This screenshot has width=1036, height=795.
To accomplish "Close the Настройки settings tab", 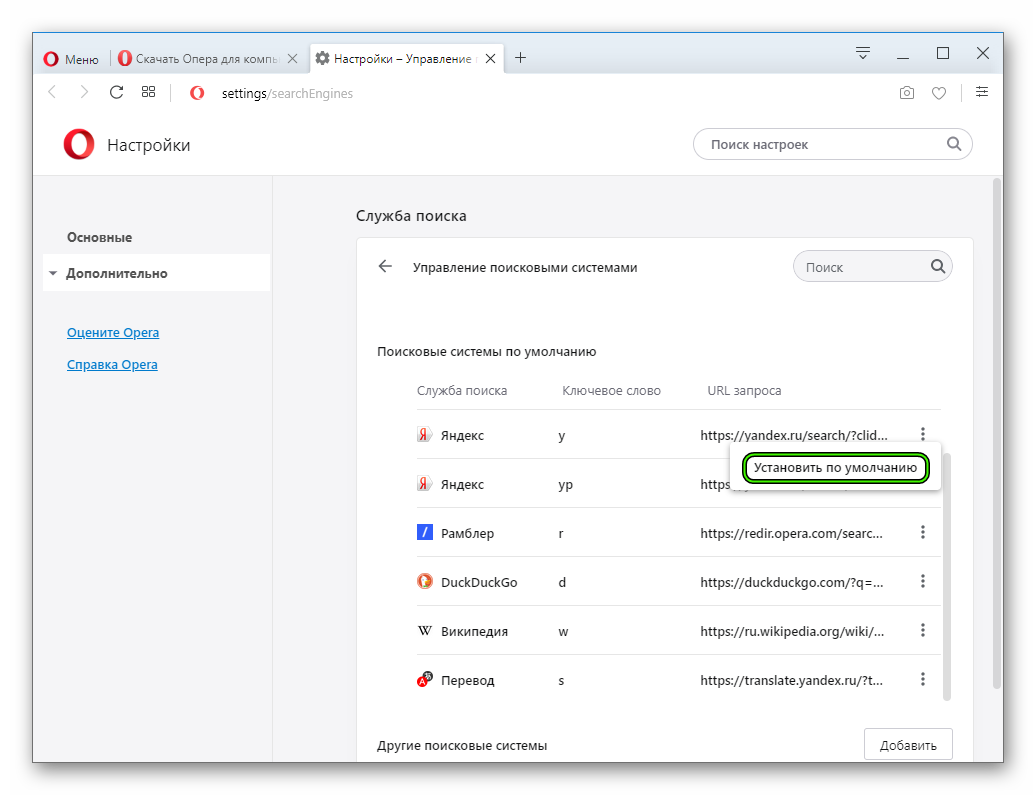I will [x=490, y=59].
